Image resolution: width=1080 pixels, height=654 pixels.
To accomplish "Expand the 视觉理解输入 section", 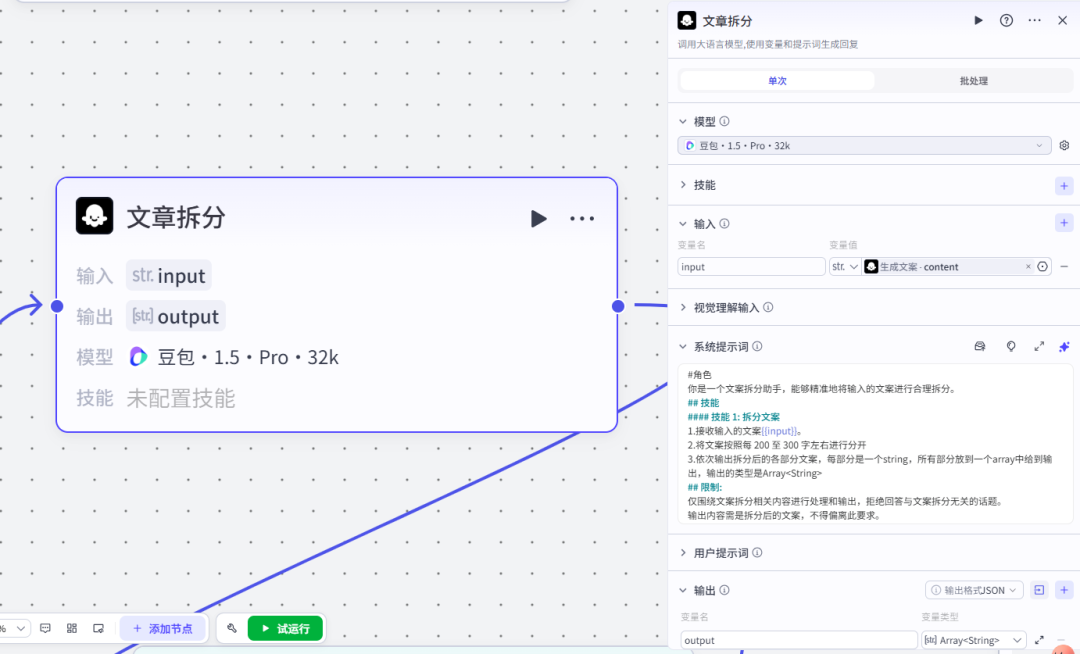I will [683, 307].
